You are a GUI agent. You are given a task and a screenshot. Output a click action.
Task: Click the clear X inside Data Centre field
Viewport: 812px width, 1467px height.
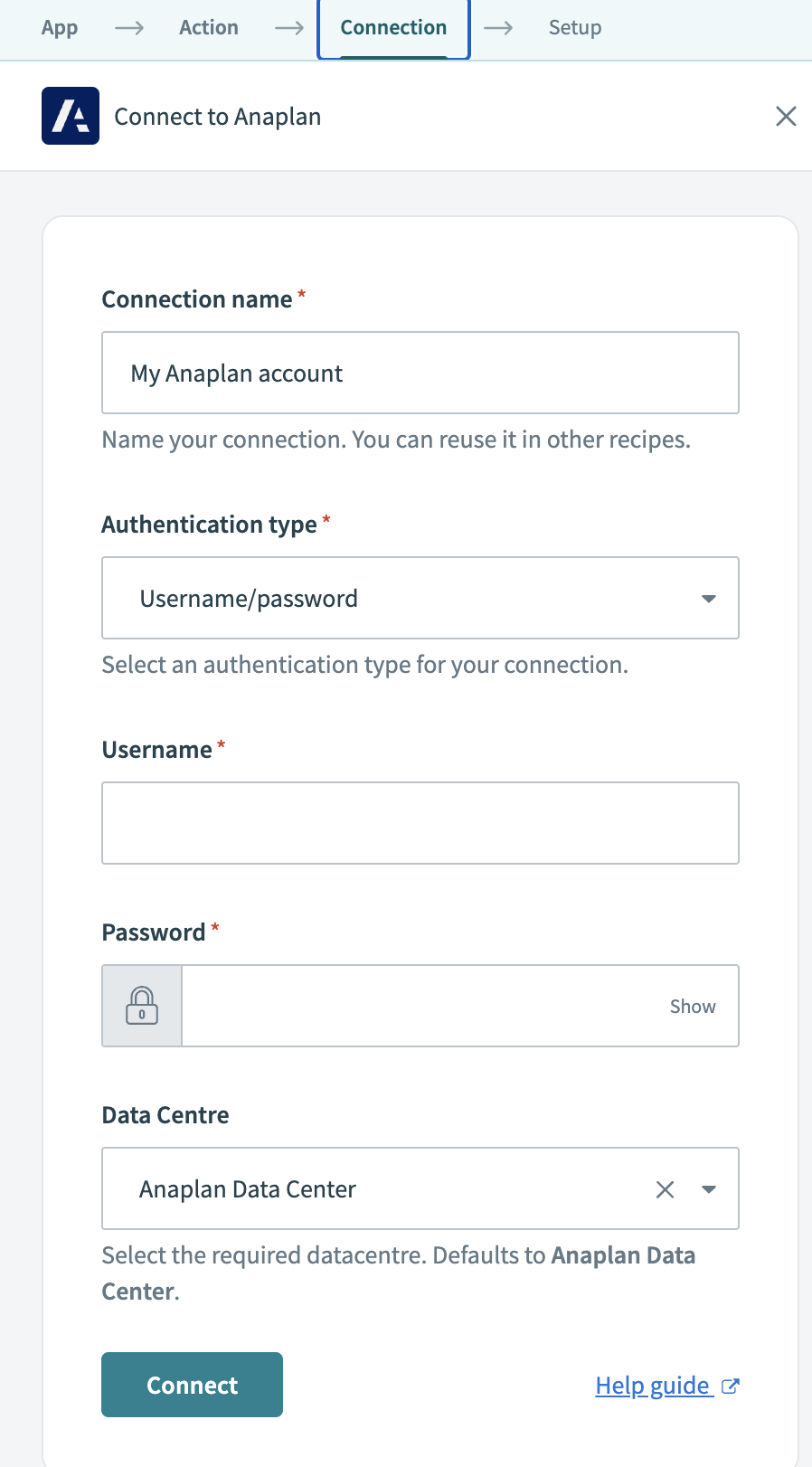click(x=665, y=1188)
